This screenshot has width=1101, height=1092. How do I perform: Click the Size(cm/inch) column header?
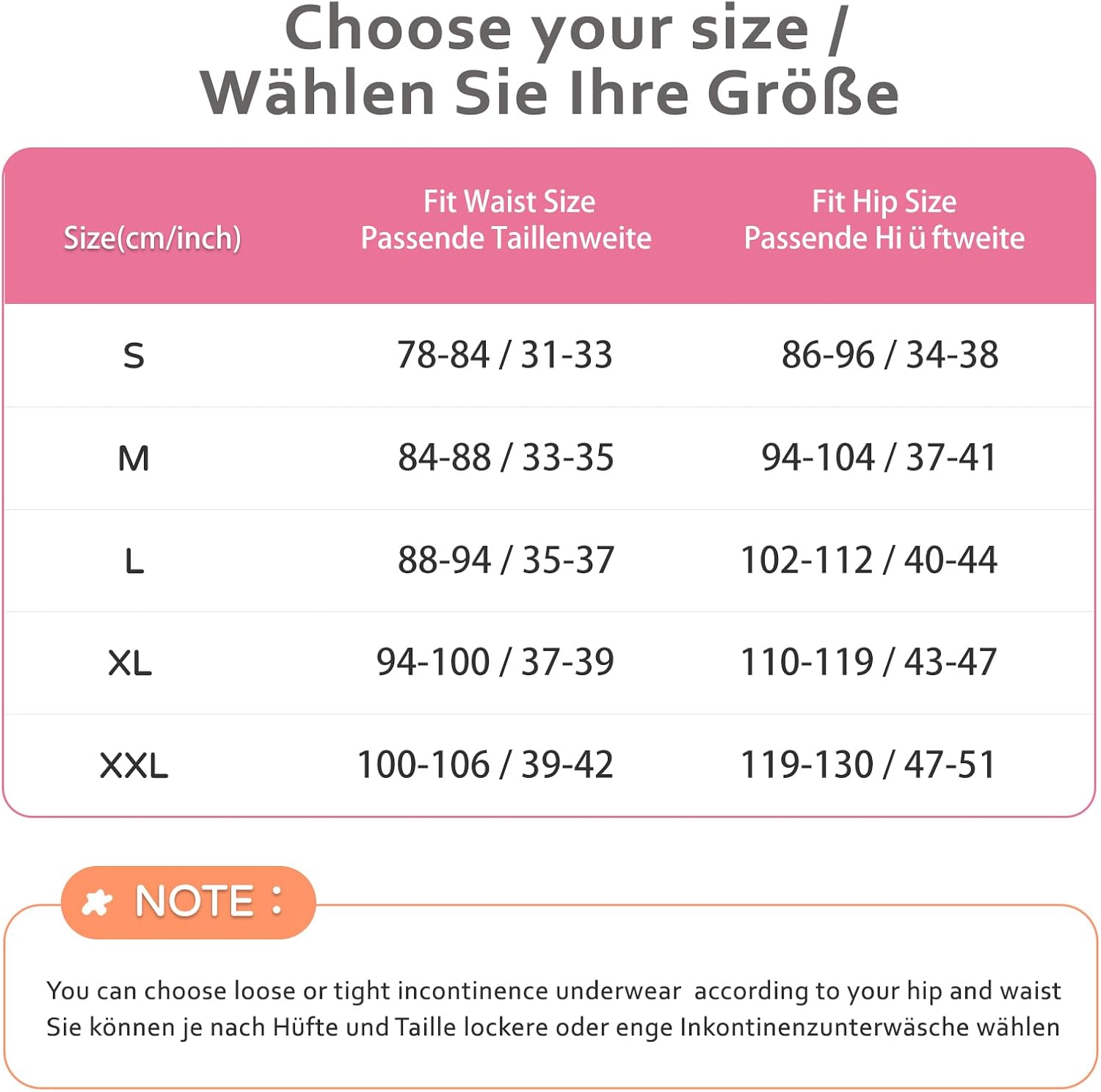[x=152, y=238]
